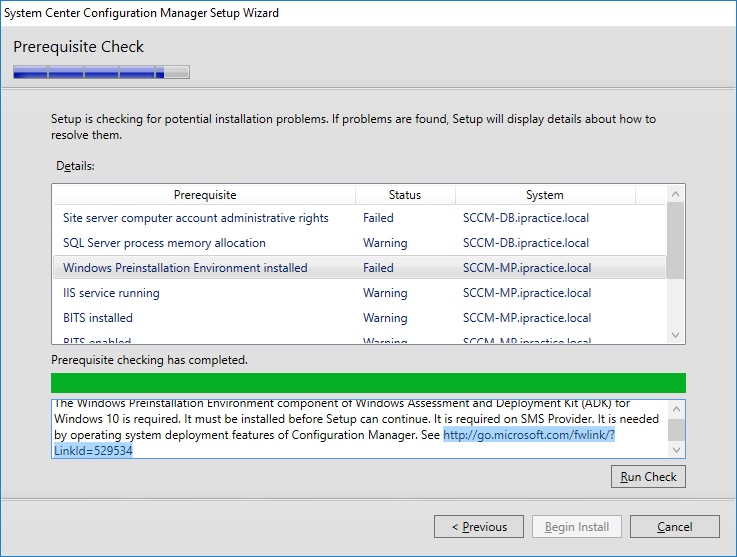Click Failed status of Site server rights row
This screenshot has width=737, height=557.
378,218
